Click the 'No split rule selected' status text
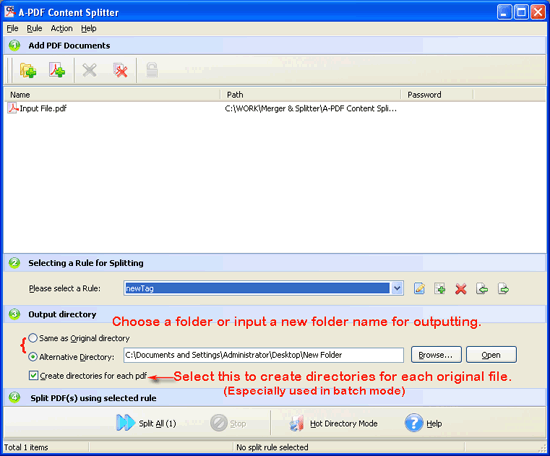550x456 pixels. (x=272, y=447)
